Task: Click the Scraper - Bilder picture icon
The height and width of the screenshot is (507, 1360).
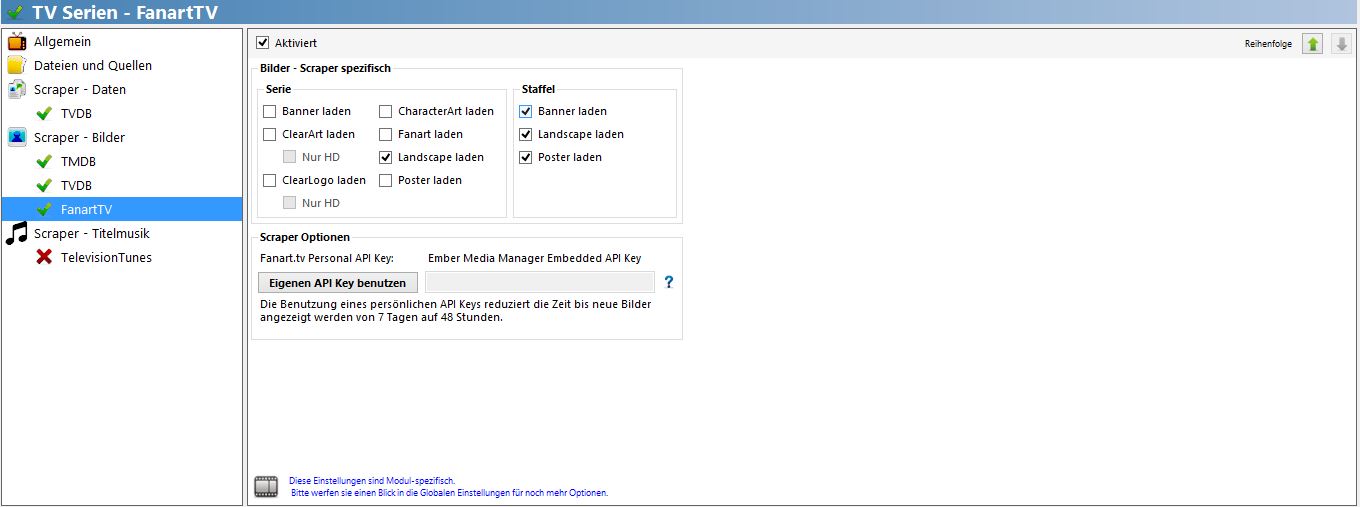Action: [x=16, y=138]
